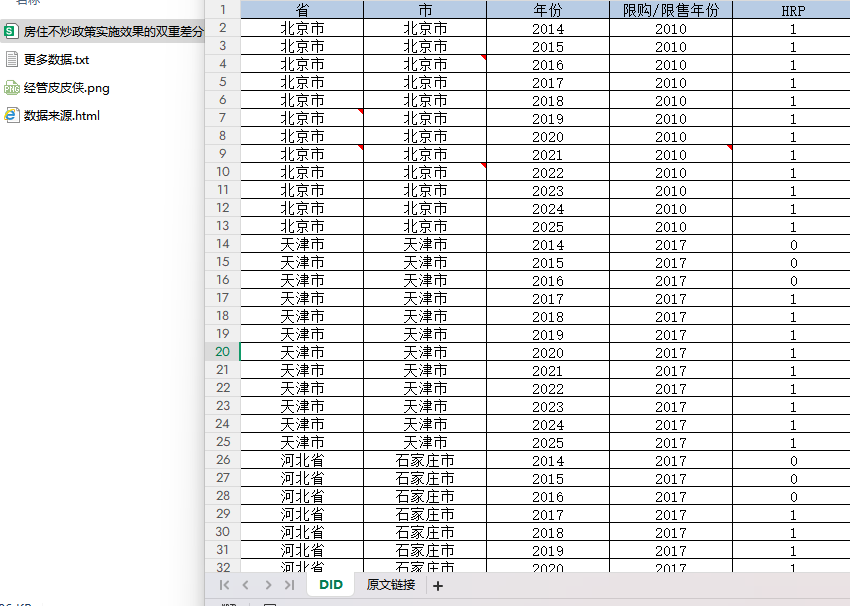Select row header number 14

click(x=223, y=244)
